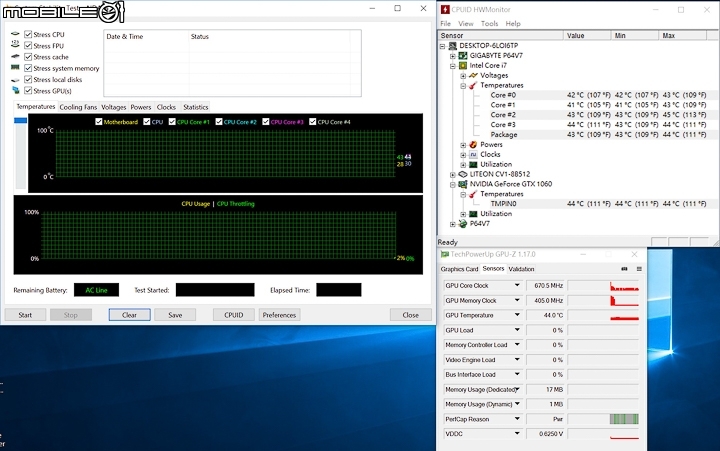The height and width of the screenshot is (451, 720).
Task: Uncheck the CPU Core #1 graph checkbox
Action: click(172, 122)
